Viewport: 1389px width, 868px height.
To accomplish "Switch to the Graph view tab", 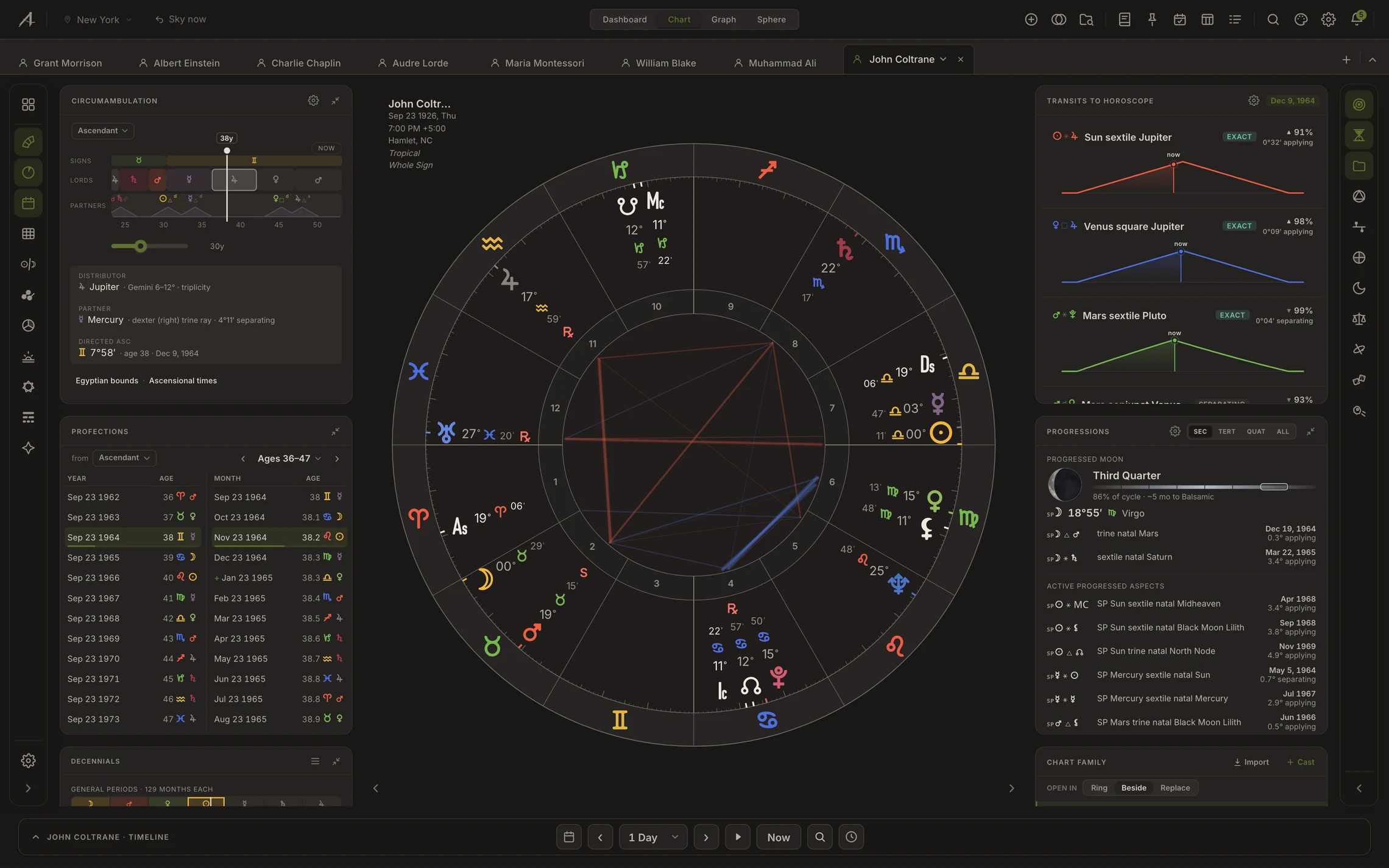I will point(723,19).
